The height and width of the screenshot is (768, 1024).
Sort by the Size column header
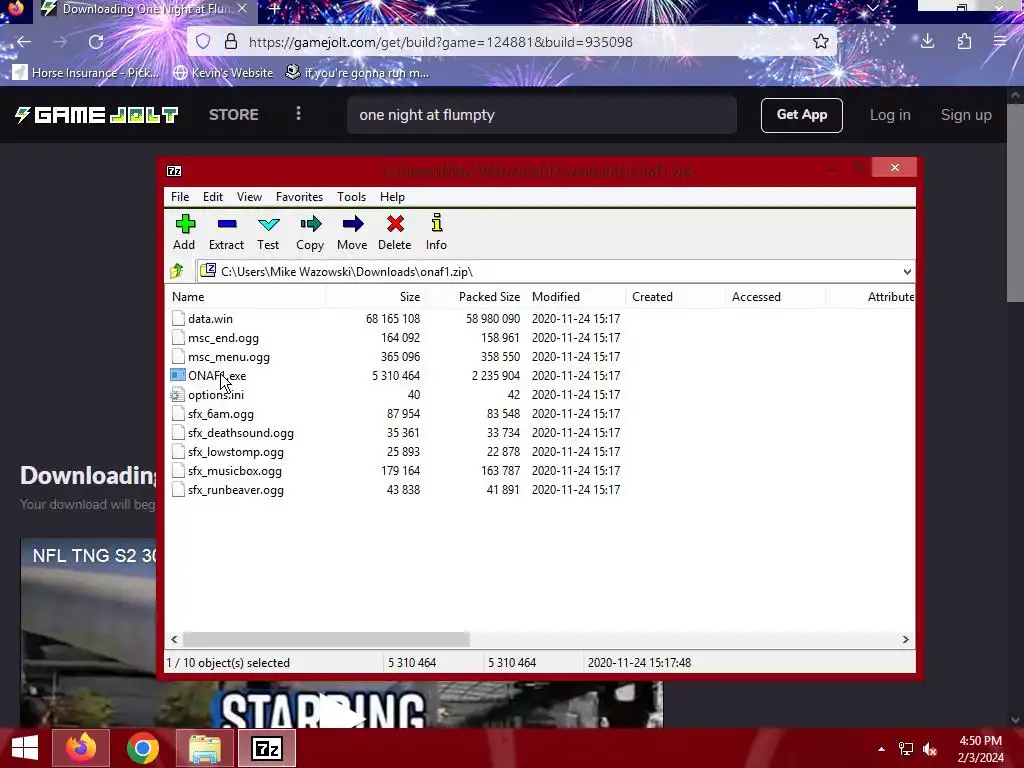(x=376, y=296)
